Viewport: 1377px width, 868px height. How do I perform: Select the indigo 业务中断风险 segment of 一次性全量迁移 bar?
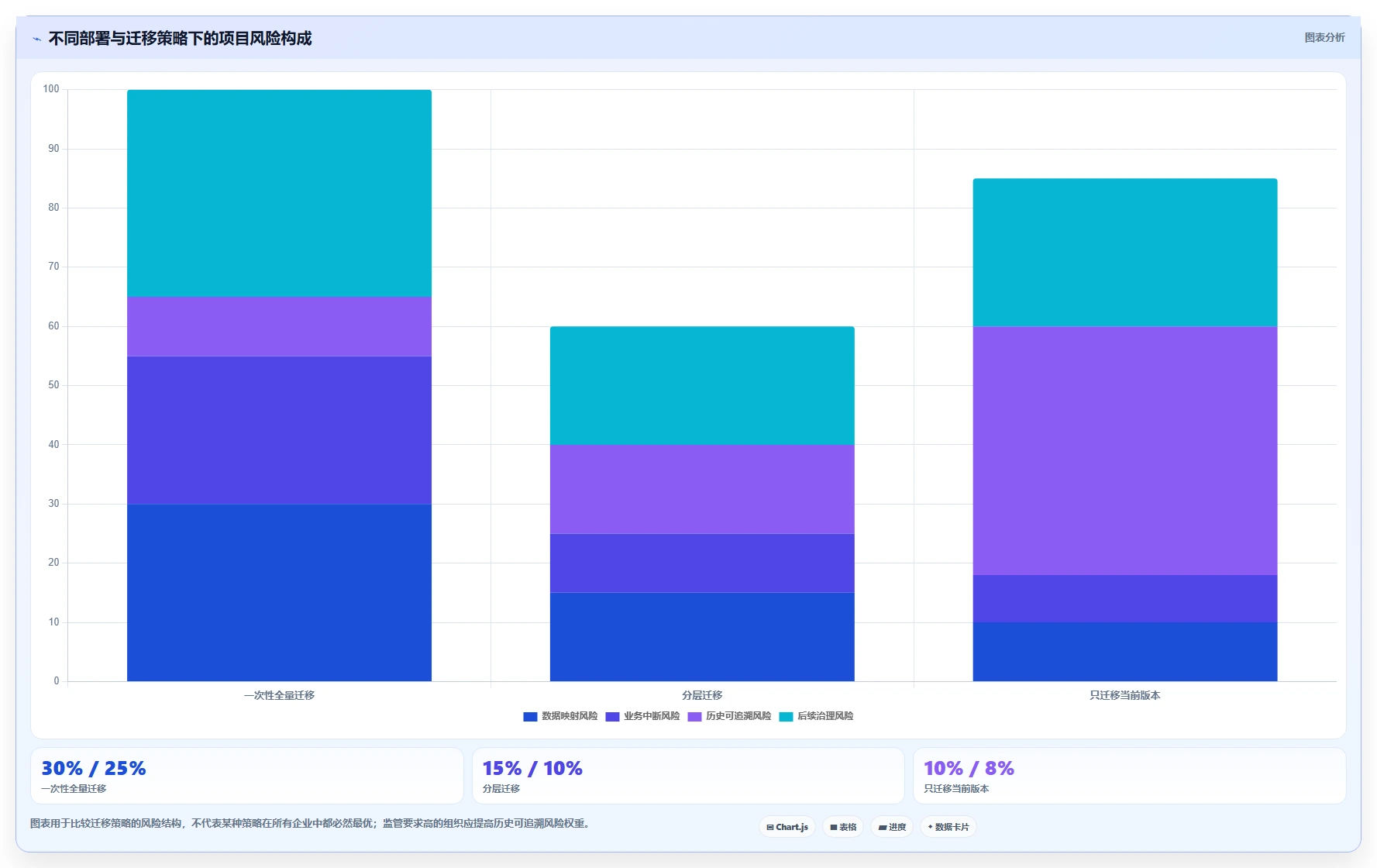[279, 430]
